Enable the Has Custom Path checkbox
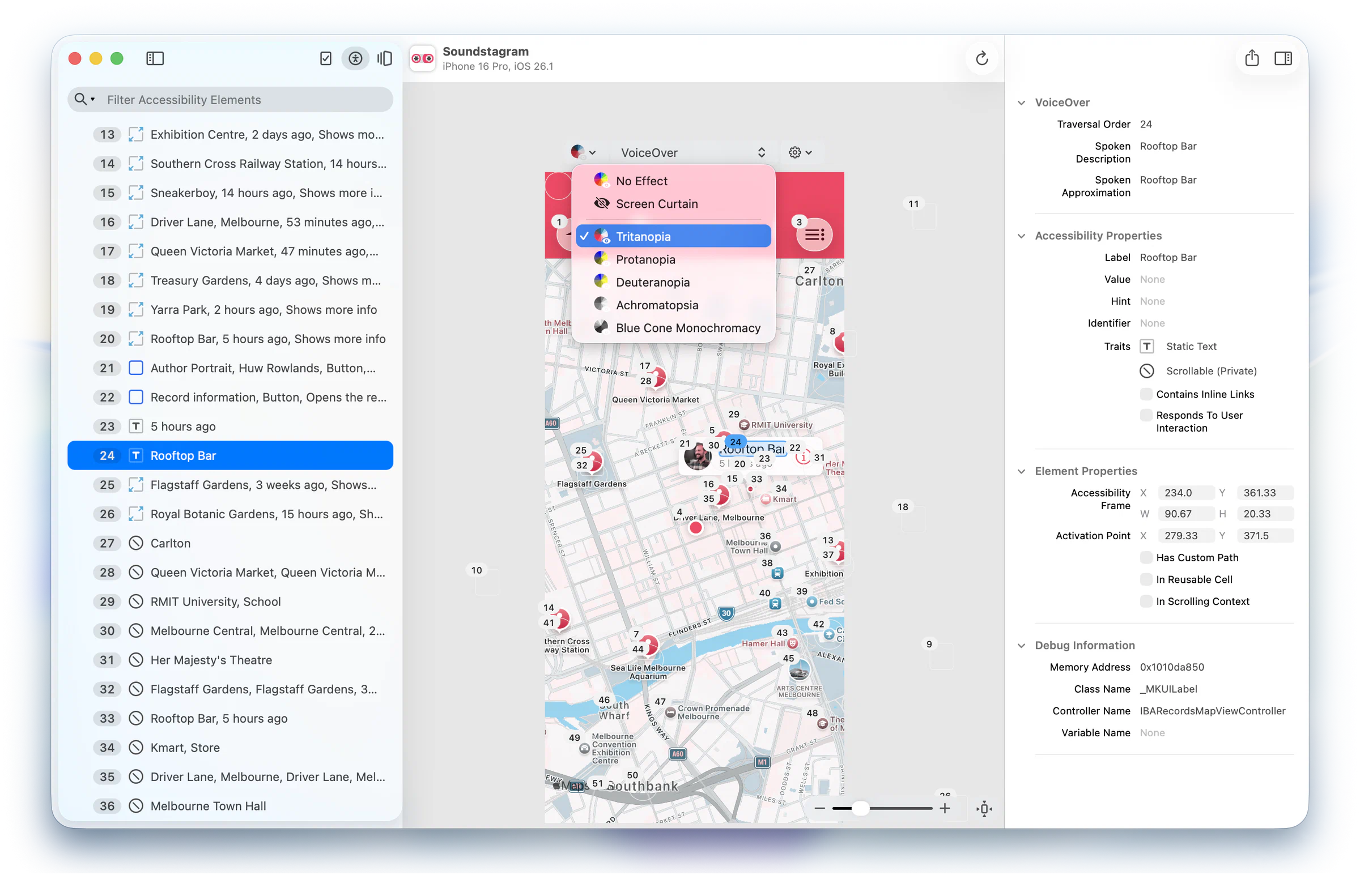Image resolution: width=1360 pixels, height=896 pixels. 1146,557
